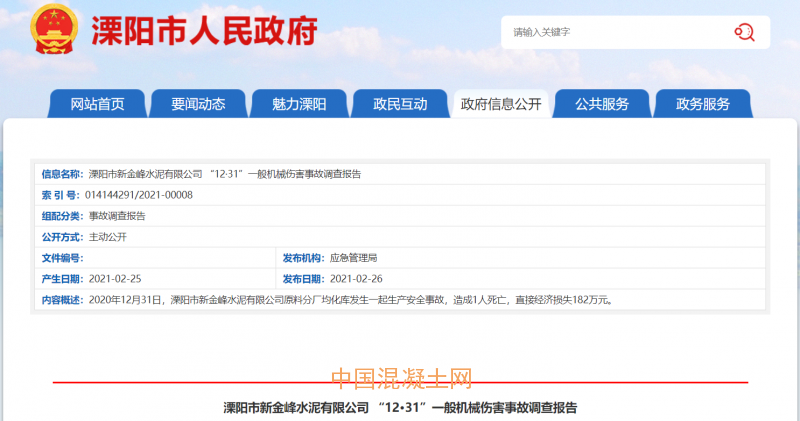Open the 政府信息公开 tab
Viewport: 800px width, 421px height.
tap(500, 105)
